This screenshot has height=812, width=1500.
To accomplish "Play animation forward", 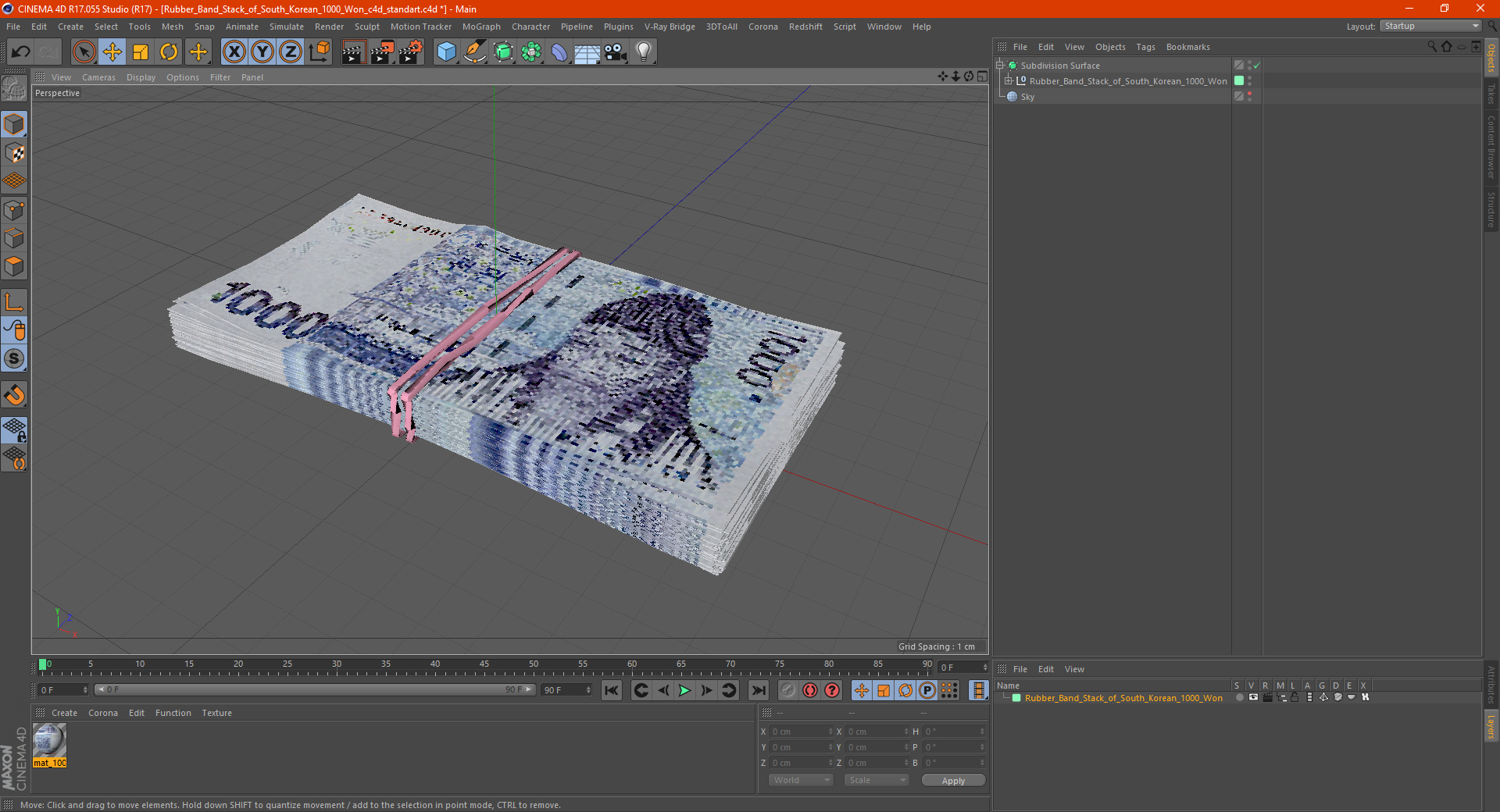I will click(x=684, y=690).
